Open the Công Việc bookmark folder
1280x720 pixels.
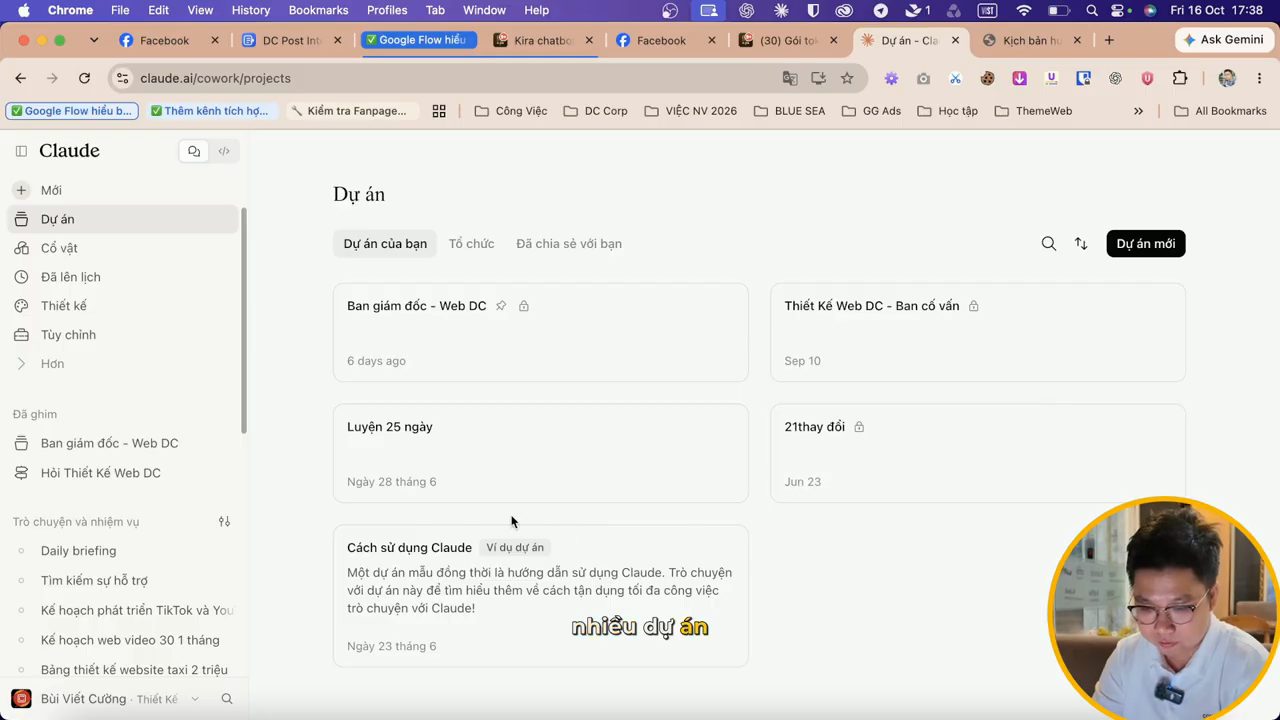point(511,111)
